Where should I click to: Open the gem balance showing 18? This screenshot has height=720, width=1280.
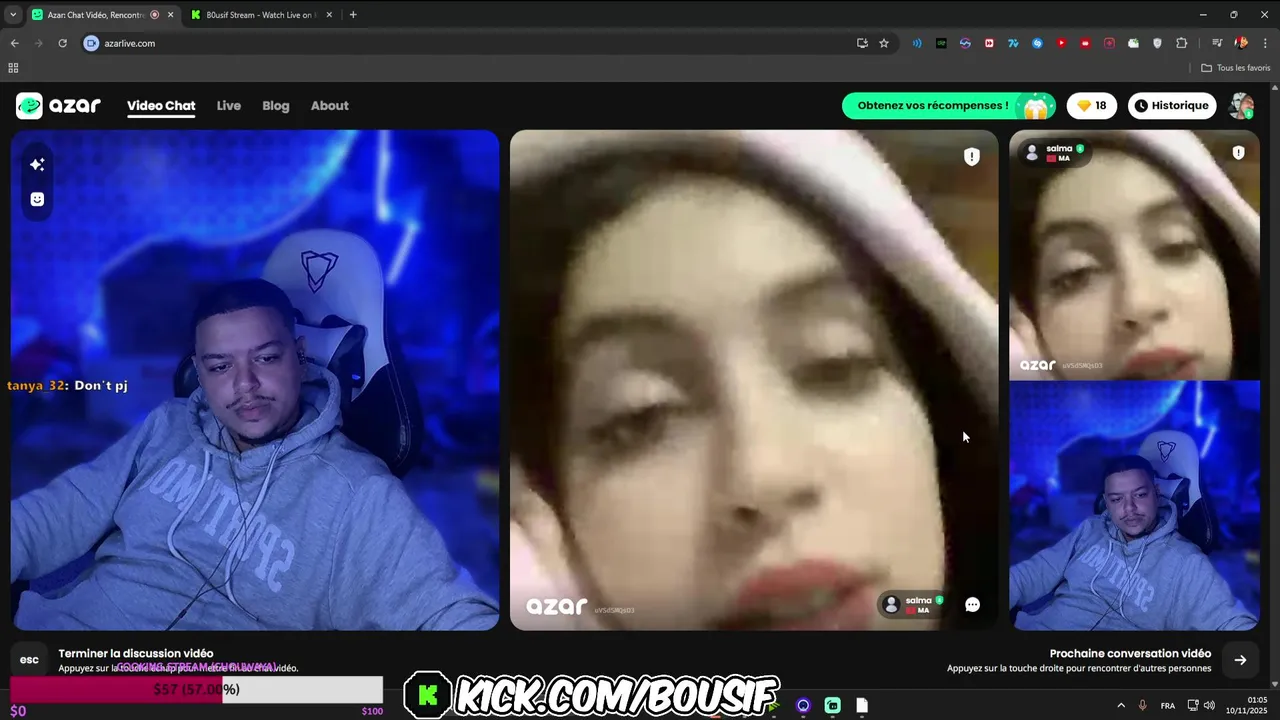point(1091,106)
